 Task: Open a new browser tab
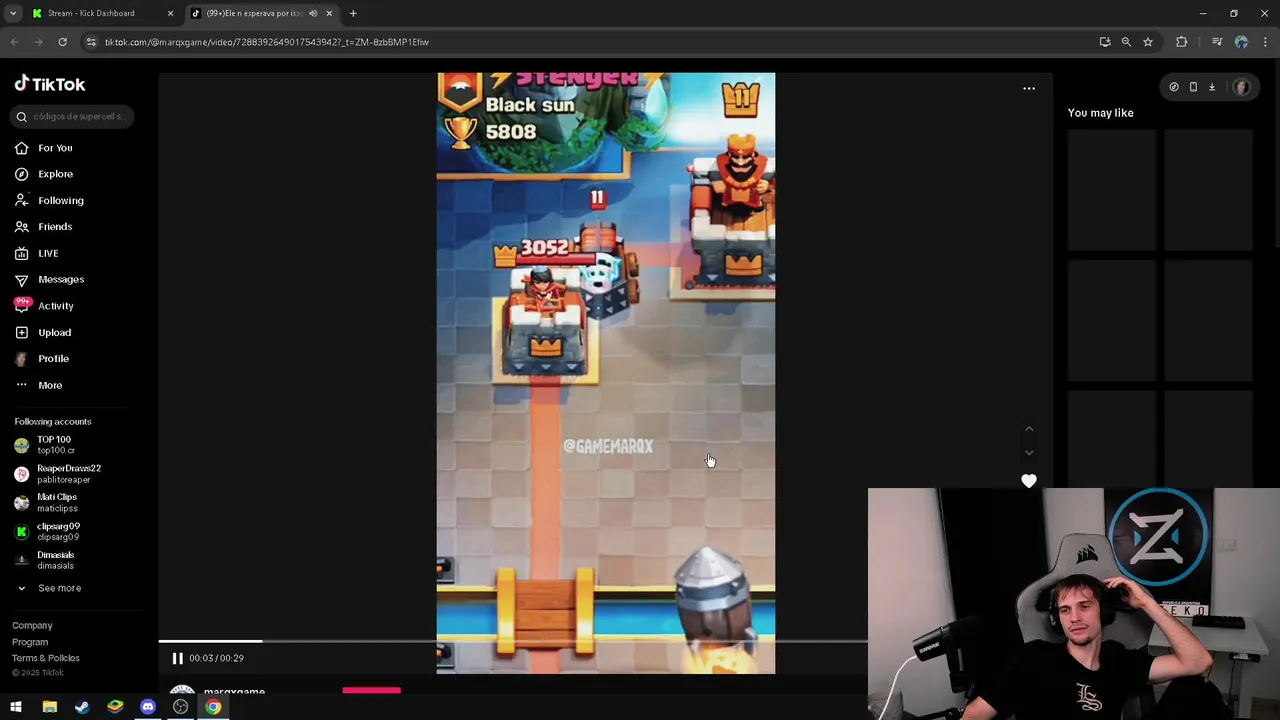353,13
